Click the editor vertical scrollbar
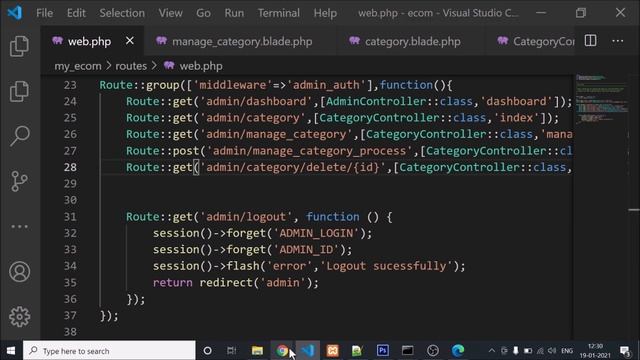The width and height of the screenshot is (640, 360). [634, 207]
